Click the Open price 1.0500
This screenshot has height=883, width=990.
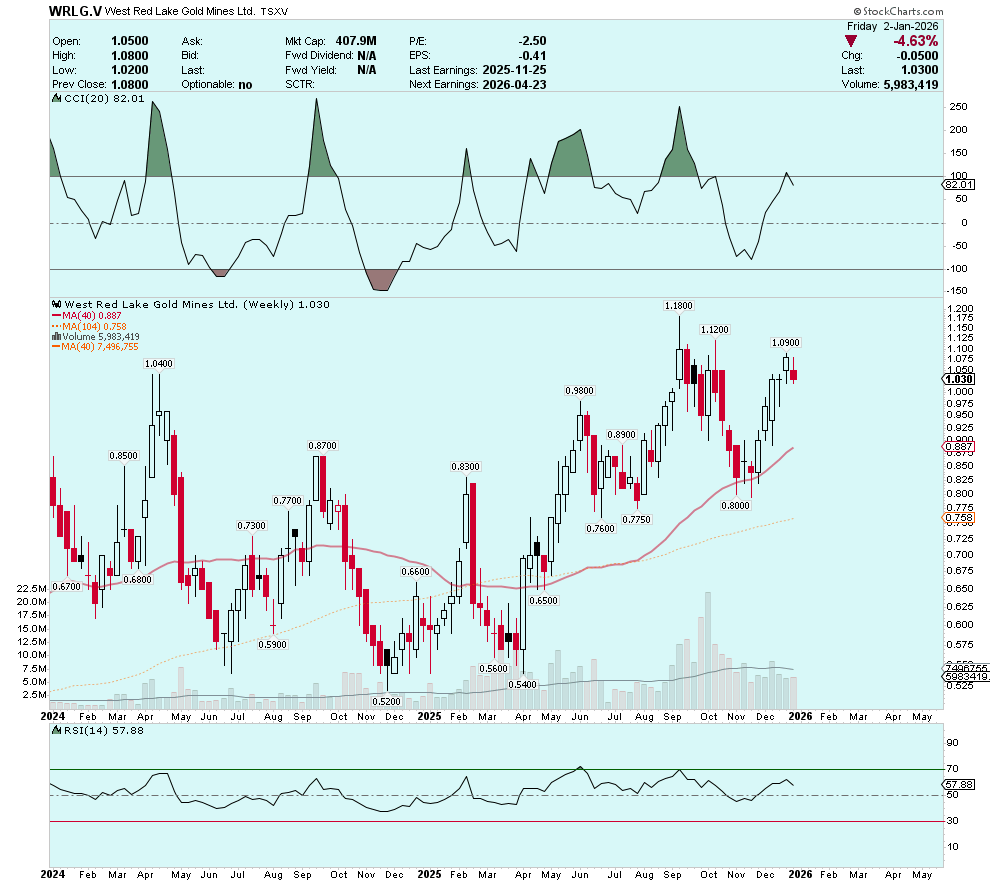tap(129, 41)
